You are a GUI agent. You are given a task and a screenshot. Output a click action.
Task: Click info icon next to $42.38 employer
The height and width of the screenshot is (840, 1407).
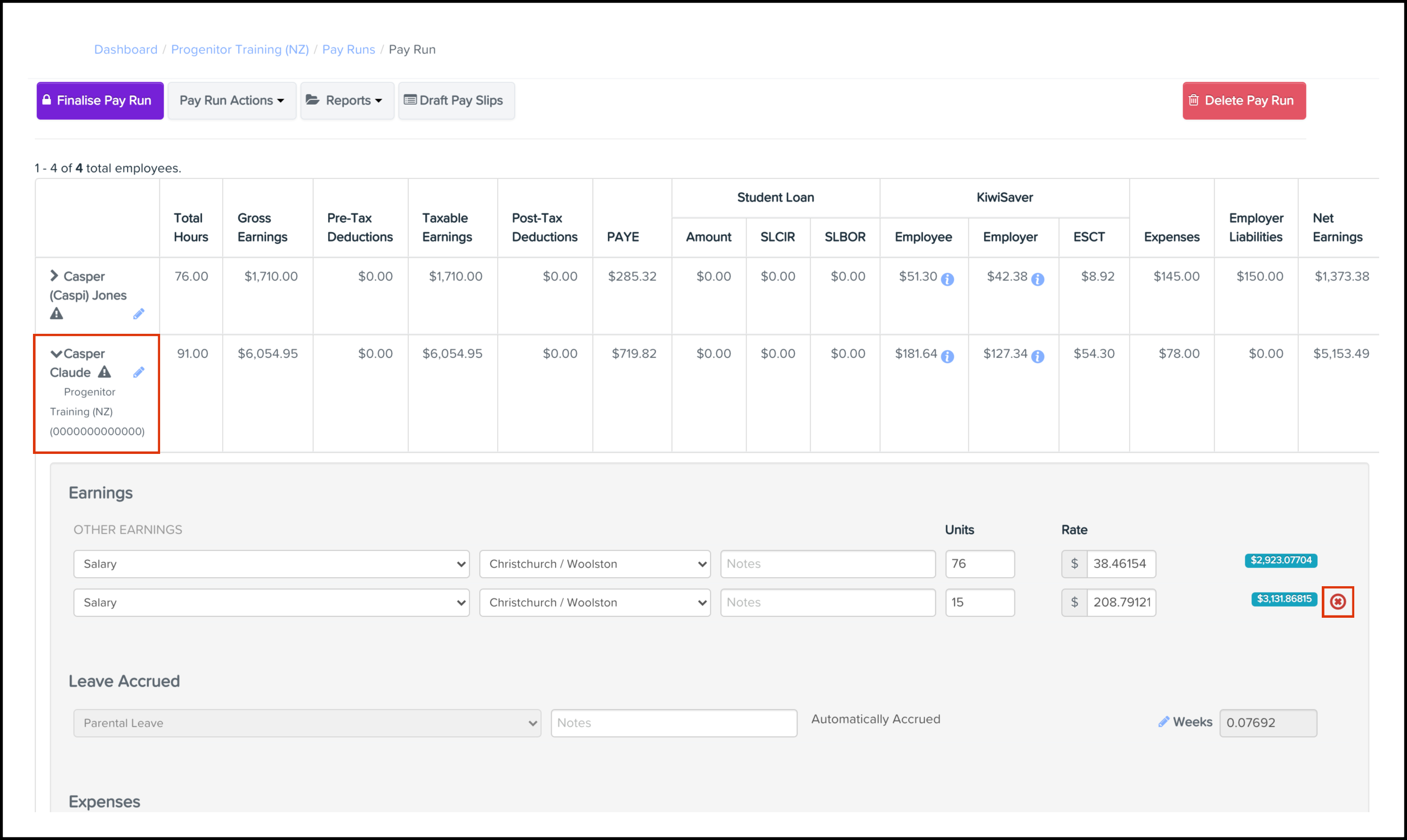pos(1037,279)
